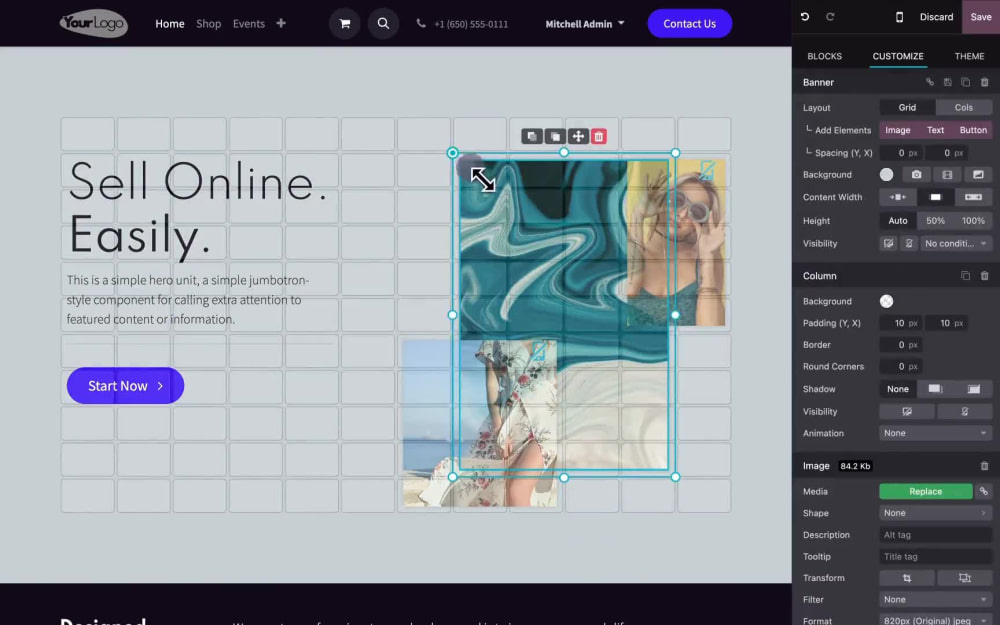Duplicate the Column
Image resolution: width=1000 pixels, height=625 pixels.
click(966, 276)
